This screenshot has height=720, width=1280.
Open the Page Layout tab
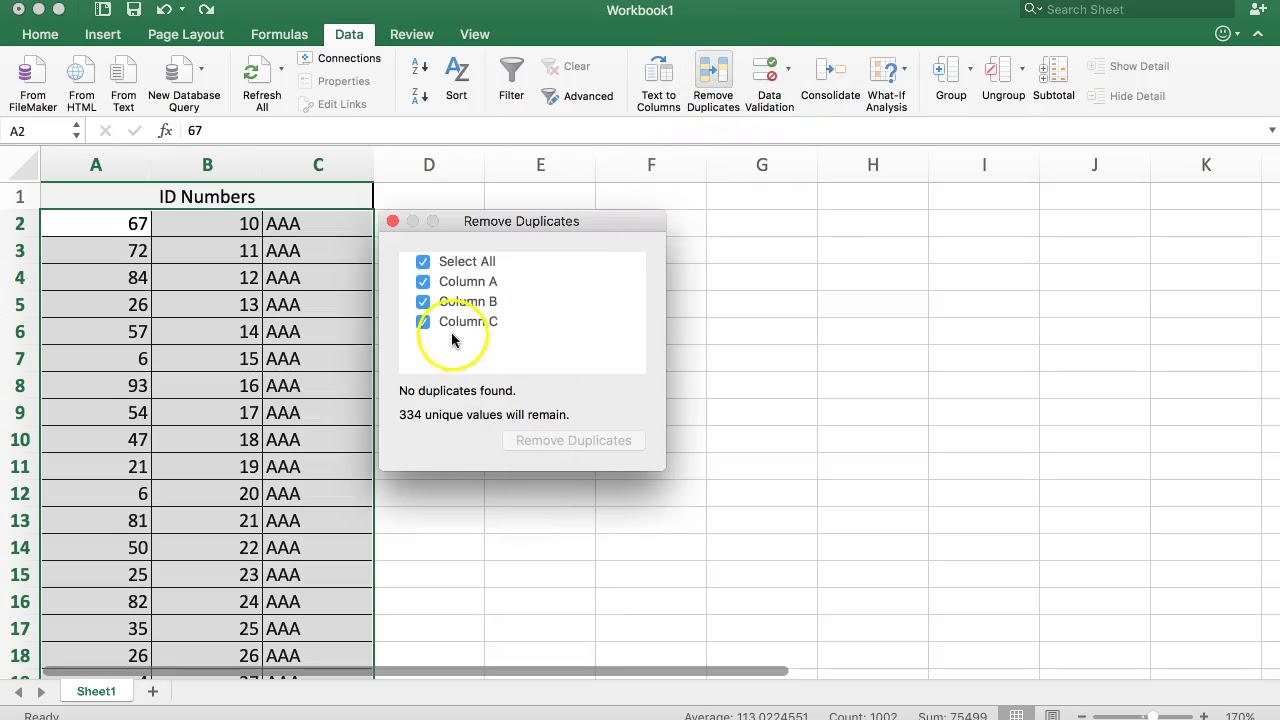[186, 34]
